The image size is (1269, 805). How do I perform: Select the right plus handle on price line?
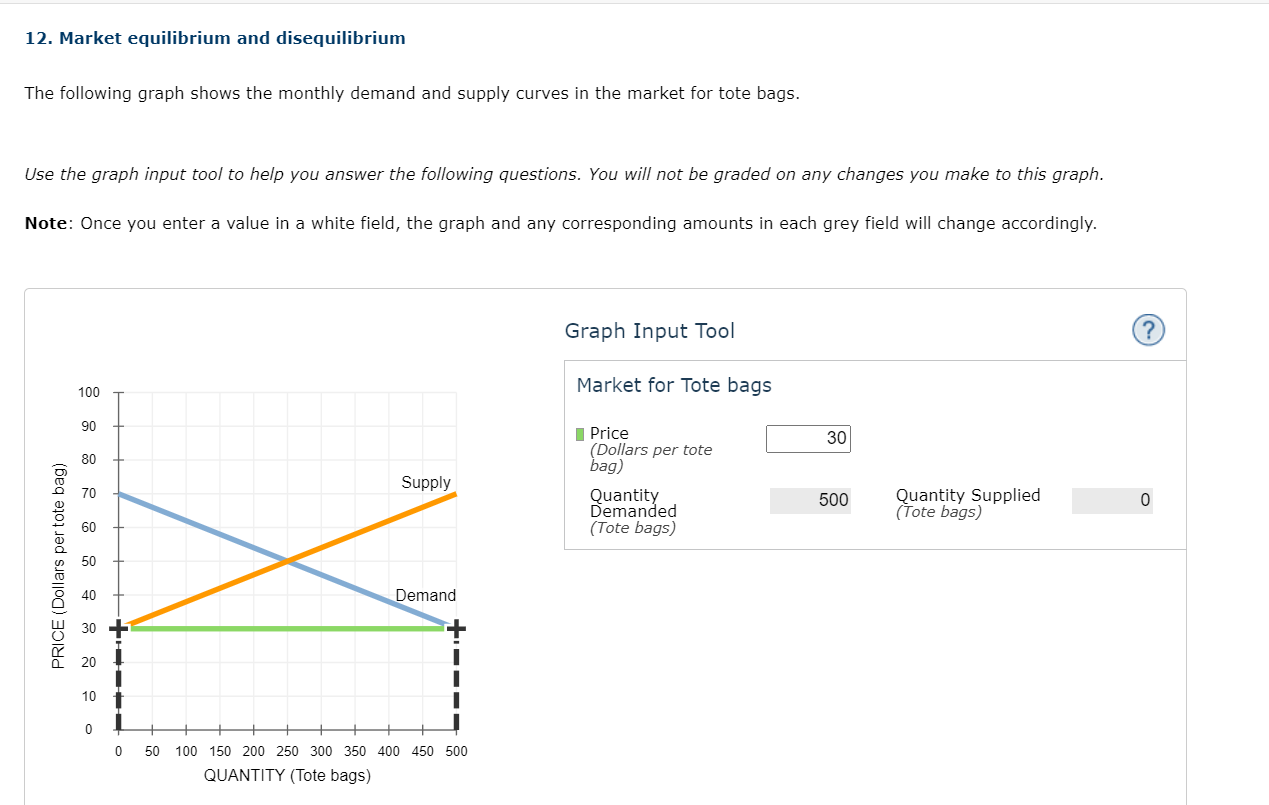pos(456,628)
